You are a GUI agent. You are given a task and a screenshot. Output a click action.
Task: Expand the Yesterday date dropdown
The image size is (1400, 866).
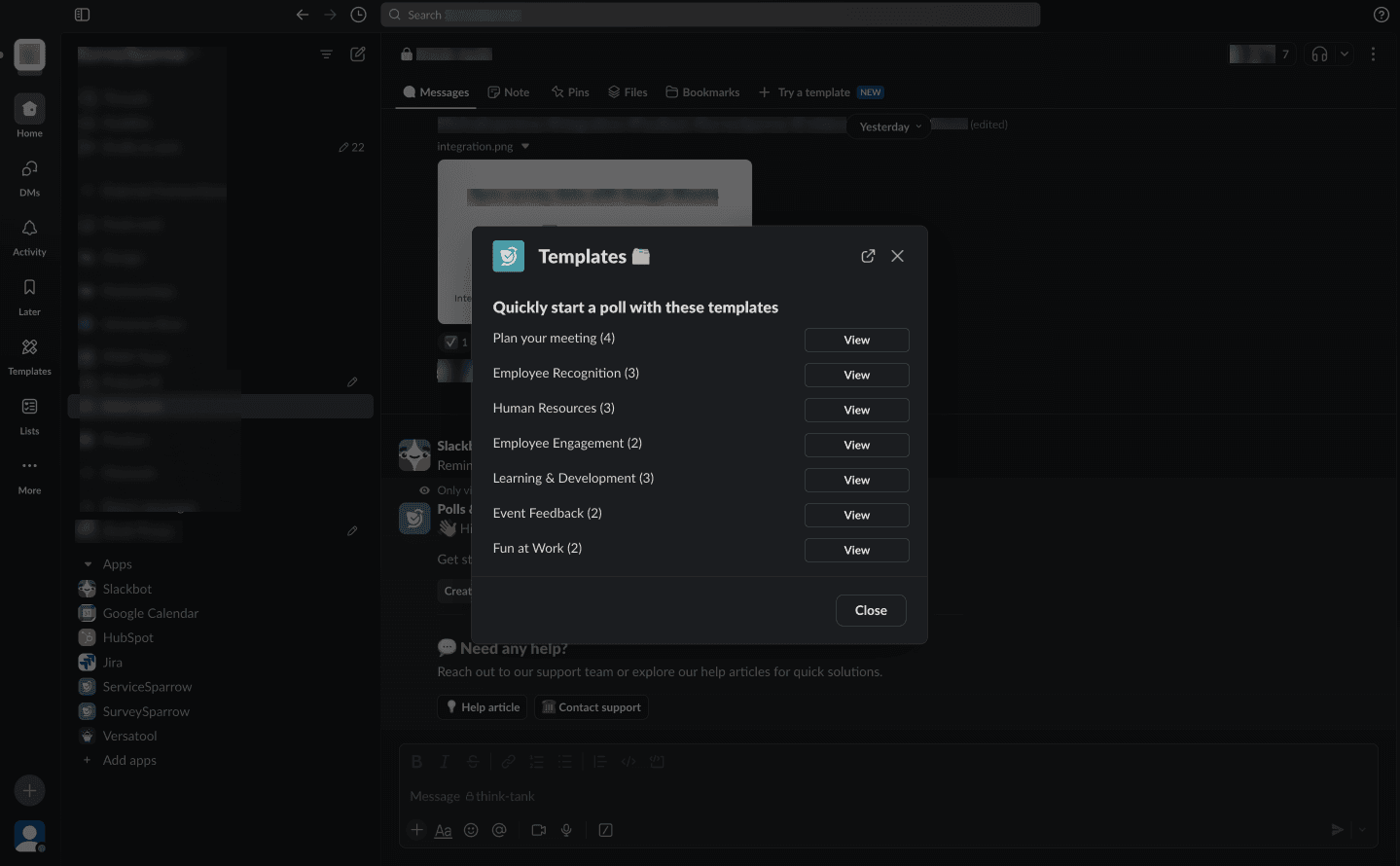coord(890,126)
